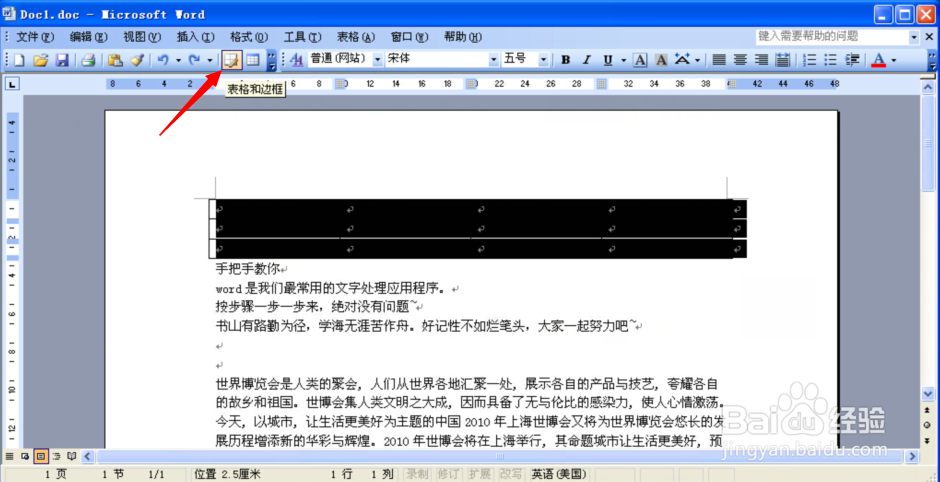Open character scaling dropdown arrow
940x482 pixels.
click(x=698, y=60)
